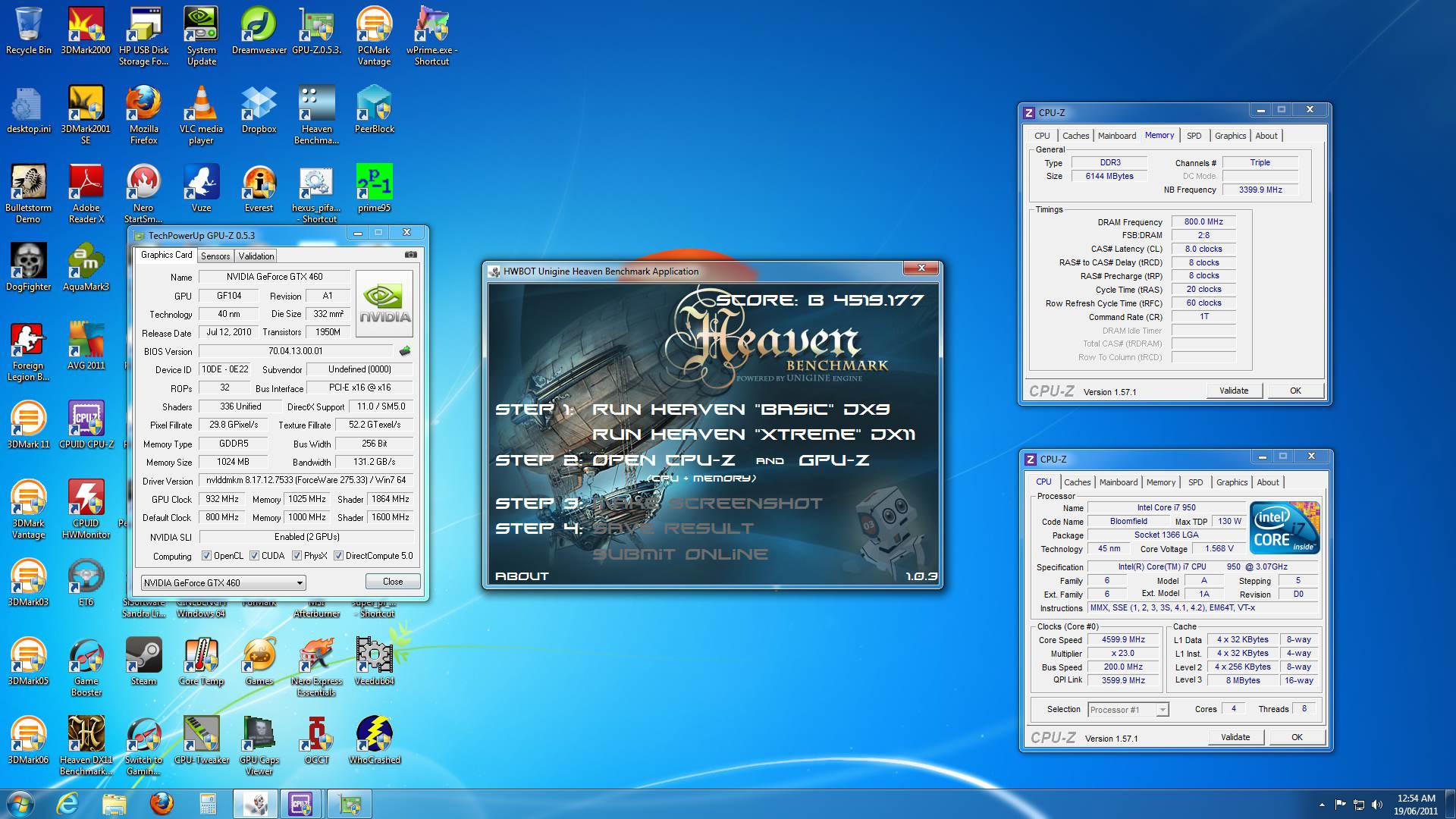Launch Everest desktop icon
The width and height of the screenshot is (1456, 819).
pos(259,189)
